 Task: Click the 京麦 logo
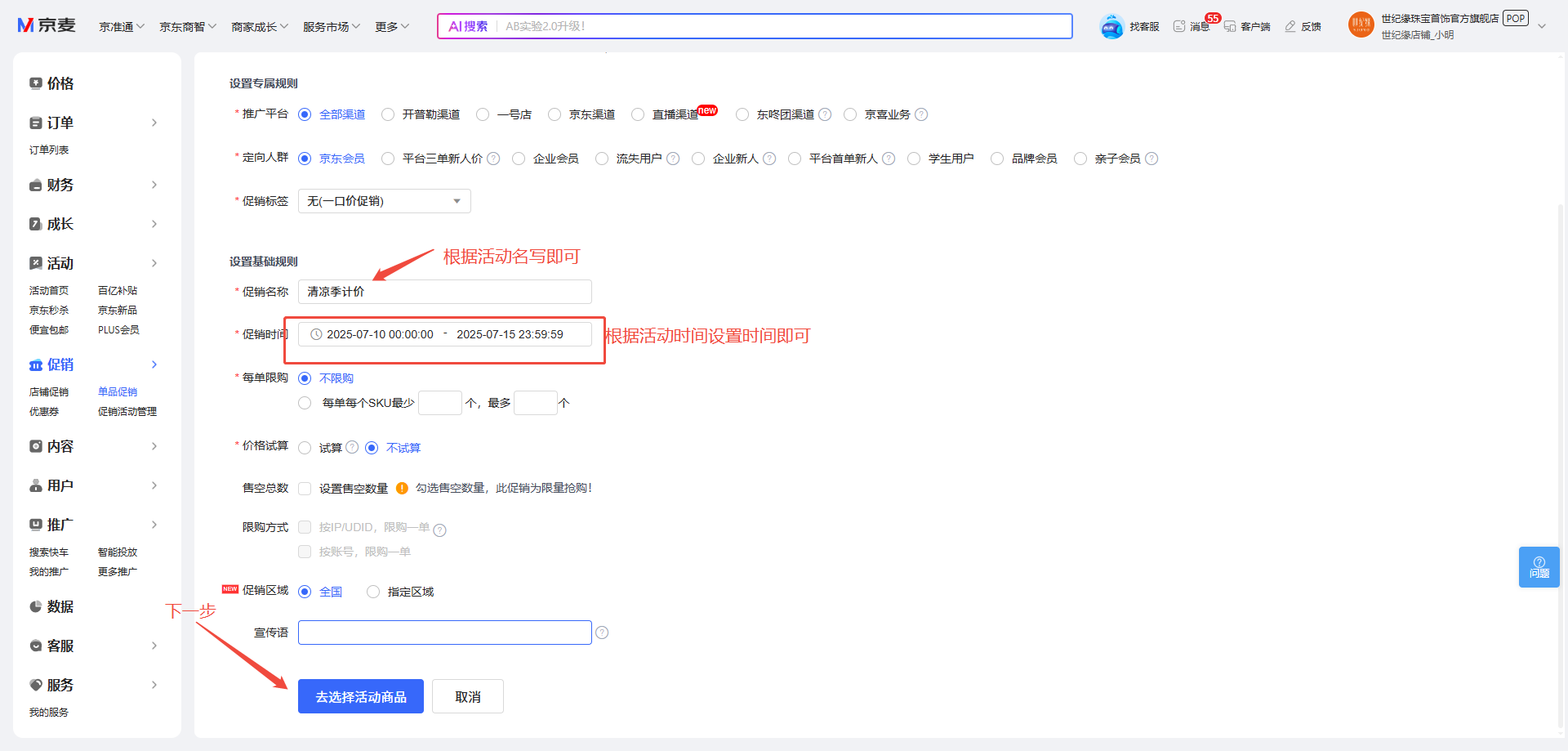[47, 26]
